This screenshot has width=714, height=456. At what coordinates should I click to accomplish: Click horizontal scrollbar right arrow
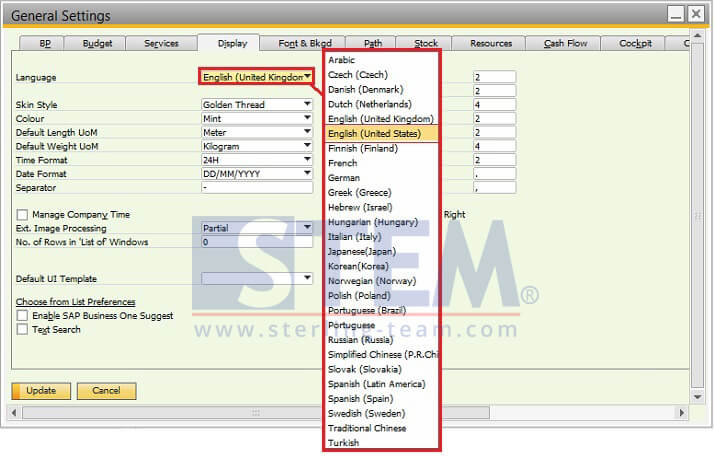pos(682,413)
